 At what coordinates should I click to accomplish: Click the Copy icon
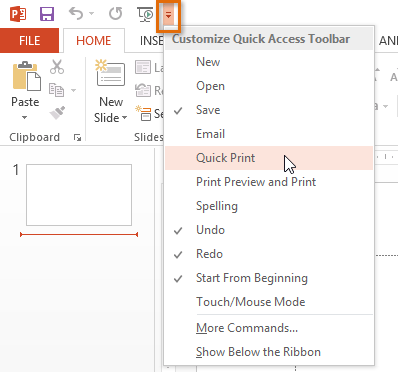(x=56, y=90)
